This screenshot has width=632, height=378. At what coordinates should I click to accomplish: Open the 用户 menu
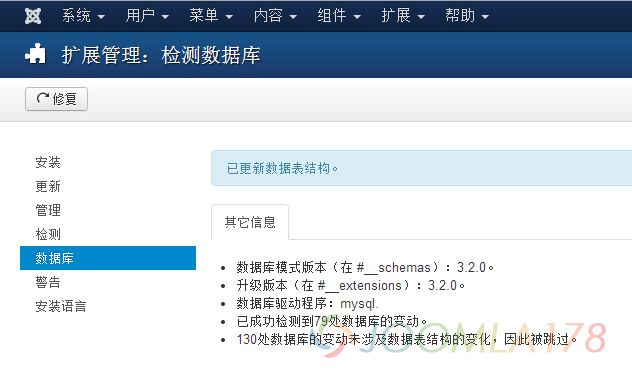tap(147, 16)
